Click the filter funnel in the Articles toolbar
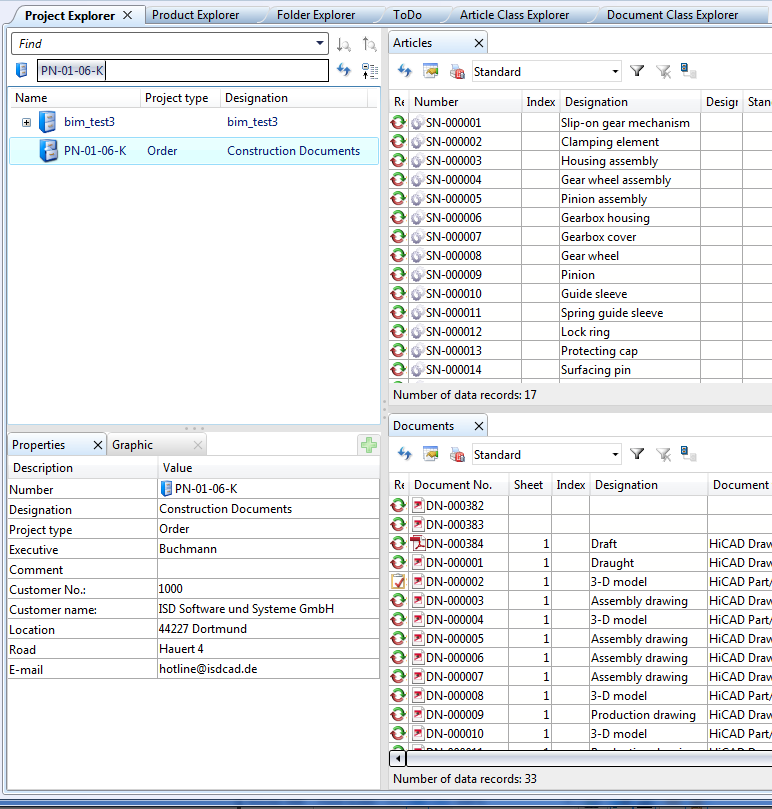Viewport: 772px width, 809px height. coord(637,71)
